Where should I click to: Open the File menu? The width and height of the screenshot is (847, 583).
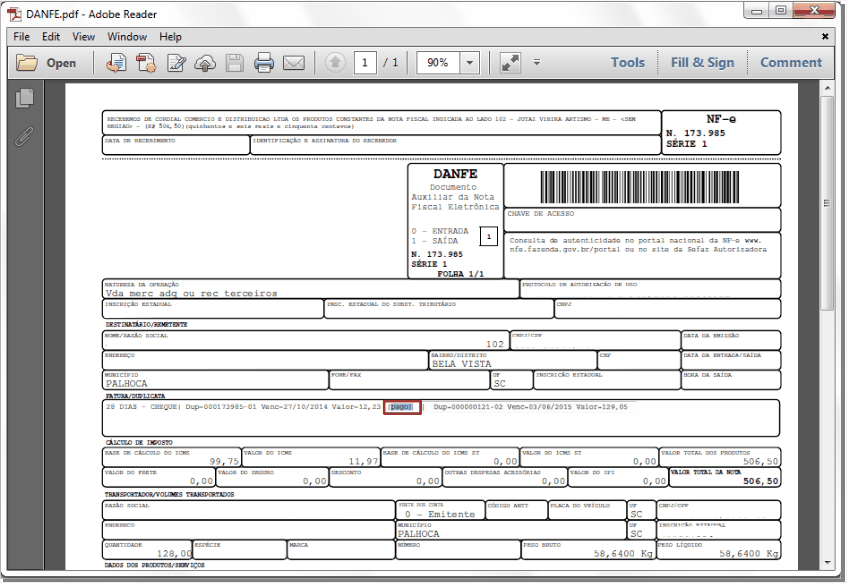(22, 37)
